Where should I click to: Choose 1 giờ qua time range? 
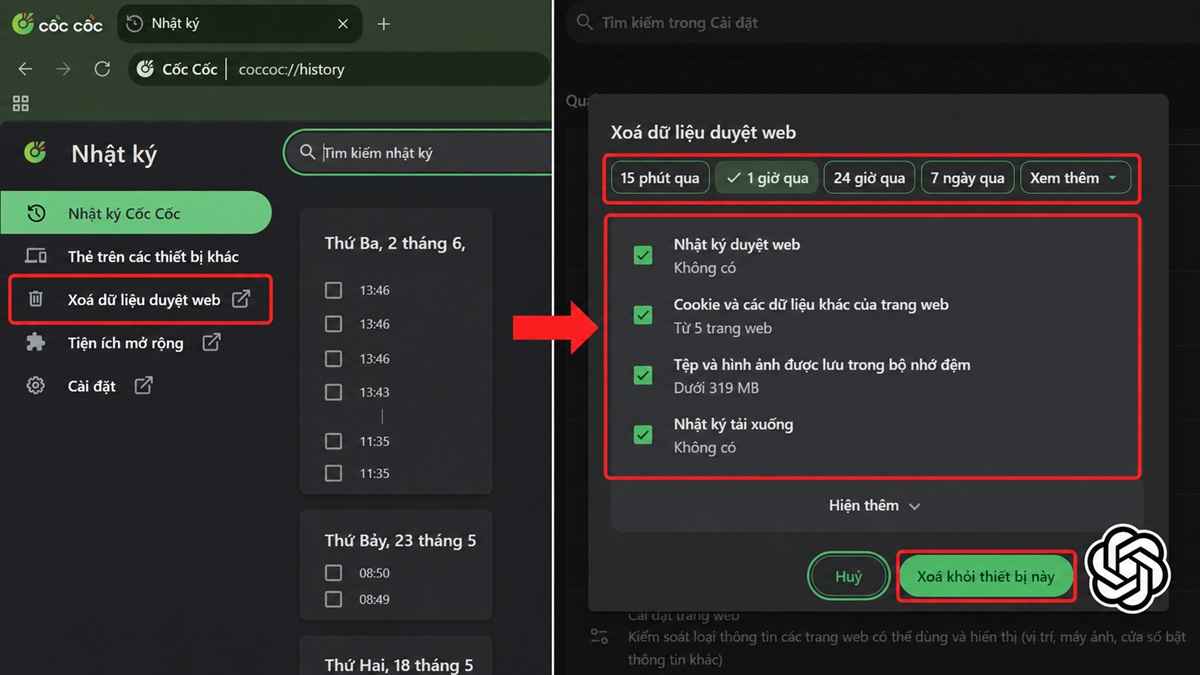(x=767, y=178)
